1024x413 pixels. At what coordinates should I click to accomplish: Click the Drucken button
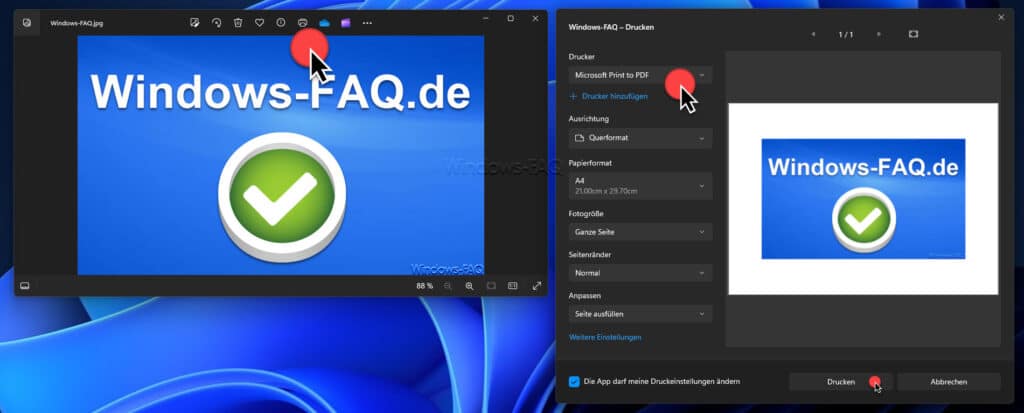840,382
